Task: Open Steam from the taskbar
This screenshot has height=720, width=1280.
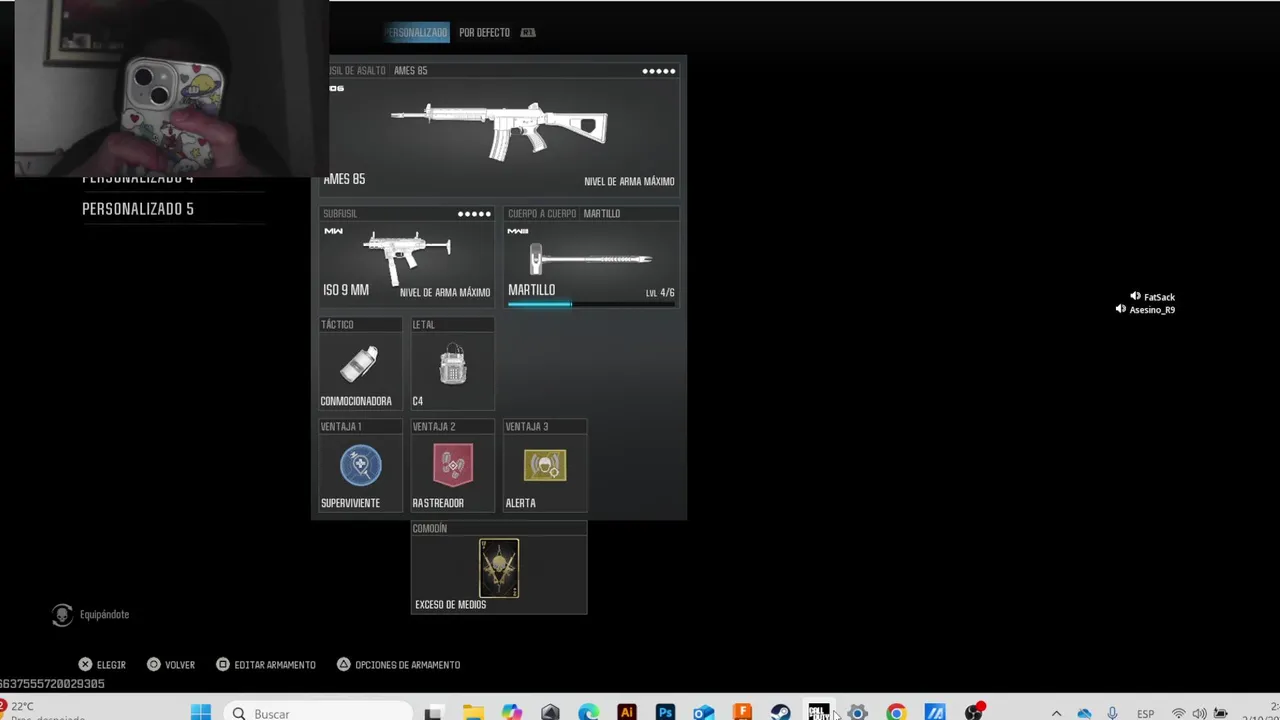Action: (780, 713)
